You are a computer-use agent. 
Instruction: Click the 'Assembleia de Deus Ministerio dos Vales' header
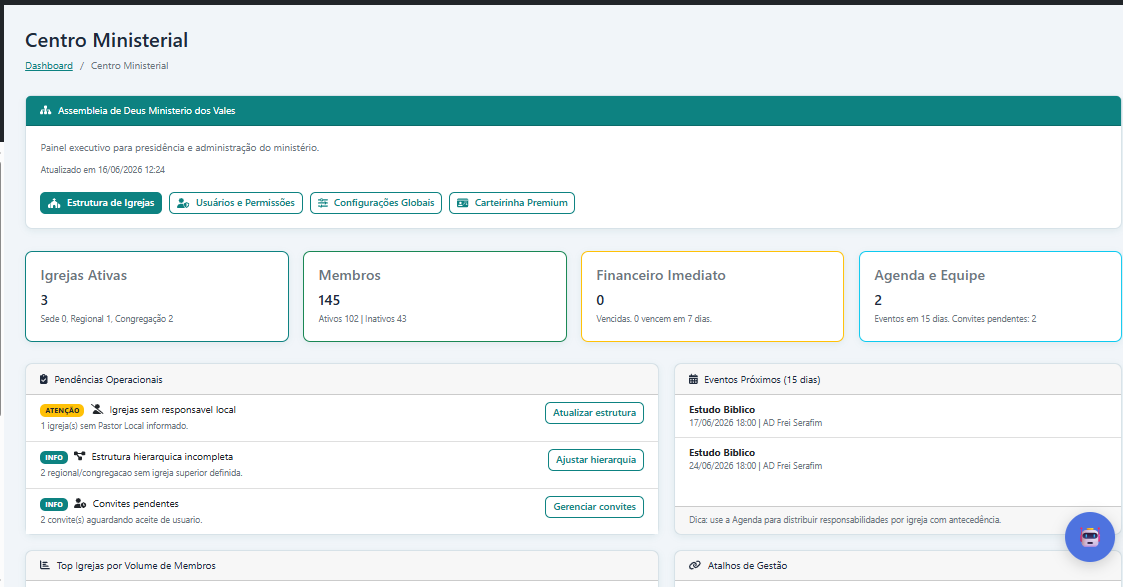point(147,111)
